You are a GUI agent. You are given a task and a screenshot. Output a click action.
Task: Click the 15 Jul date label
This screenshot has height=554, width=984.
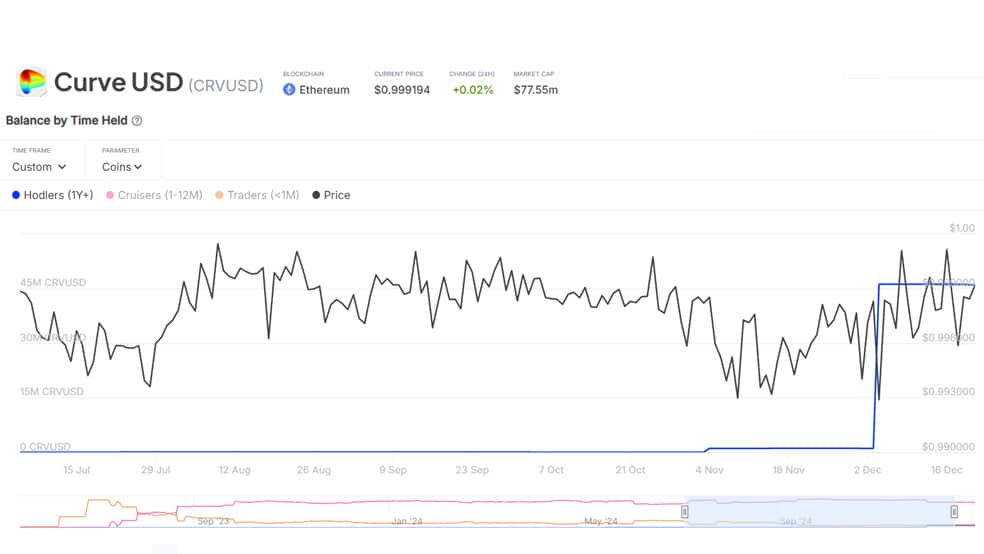pyautogui.click(x=77, y=470)
